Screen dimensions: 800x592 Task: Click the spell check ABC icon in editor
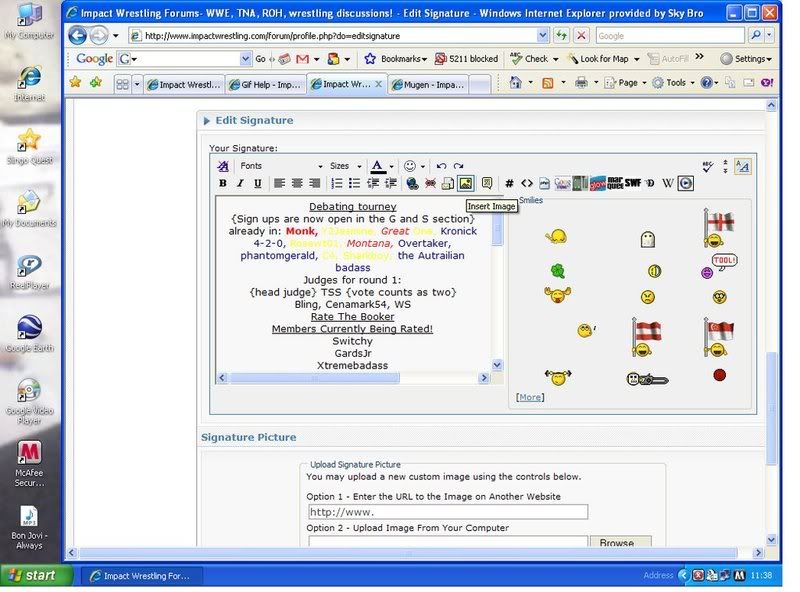(708, 166)
